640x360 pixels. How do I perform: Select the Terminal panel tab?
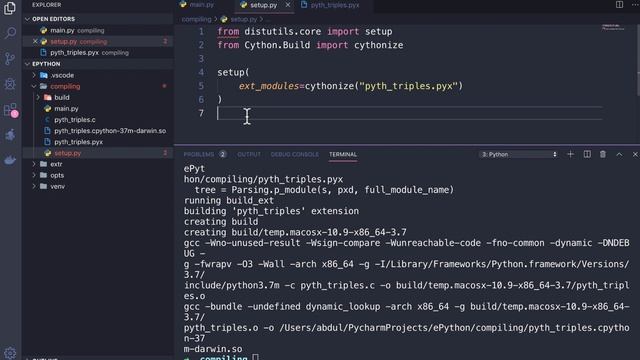343,154
